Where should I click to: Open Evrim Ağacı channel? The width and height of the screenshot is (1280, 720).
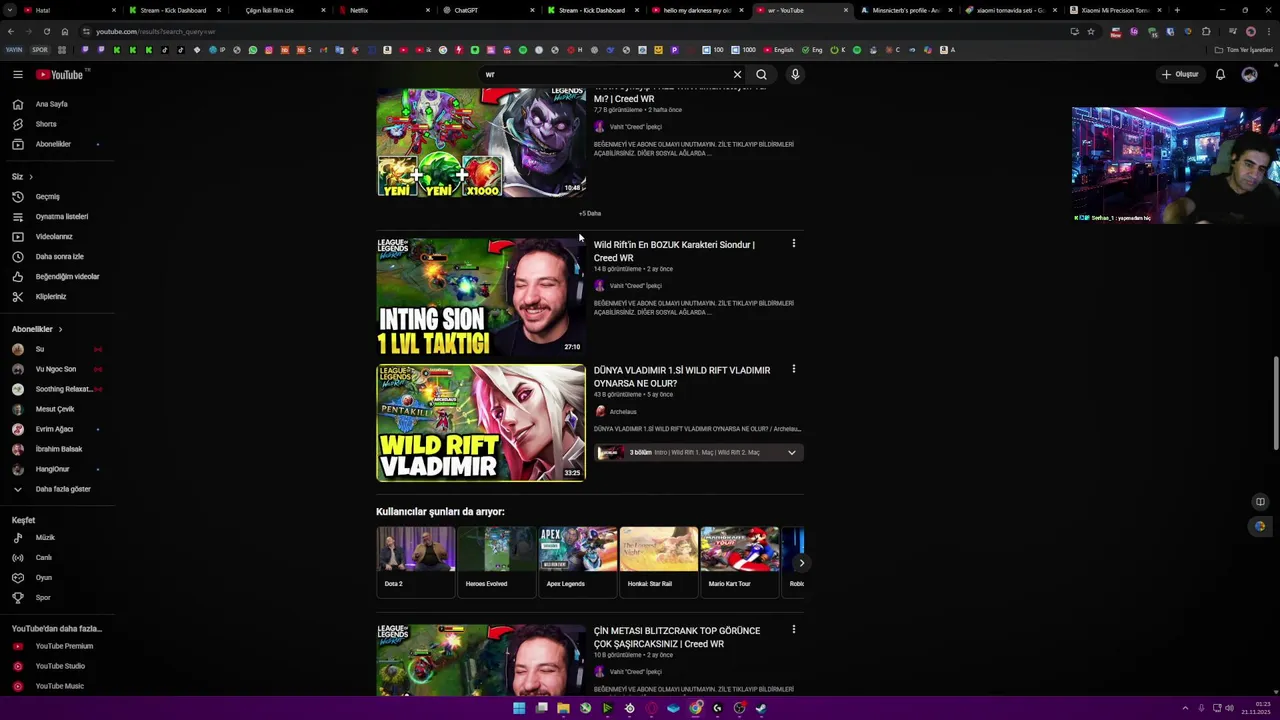pyautogui.click(x=56, y=429)
